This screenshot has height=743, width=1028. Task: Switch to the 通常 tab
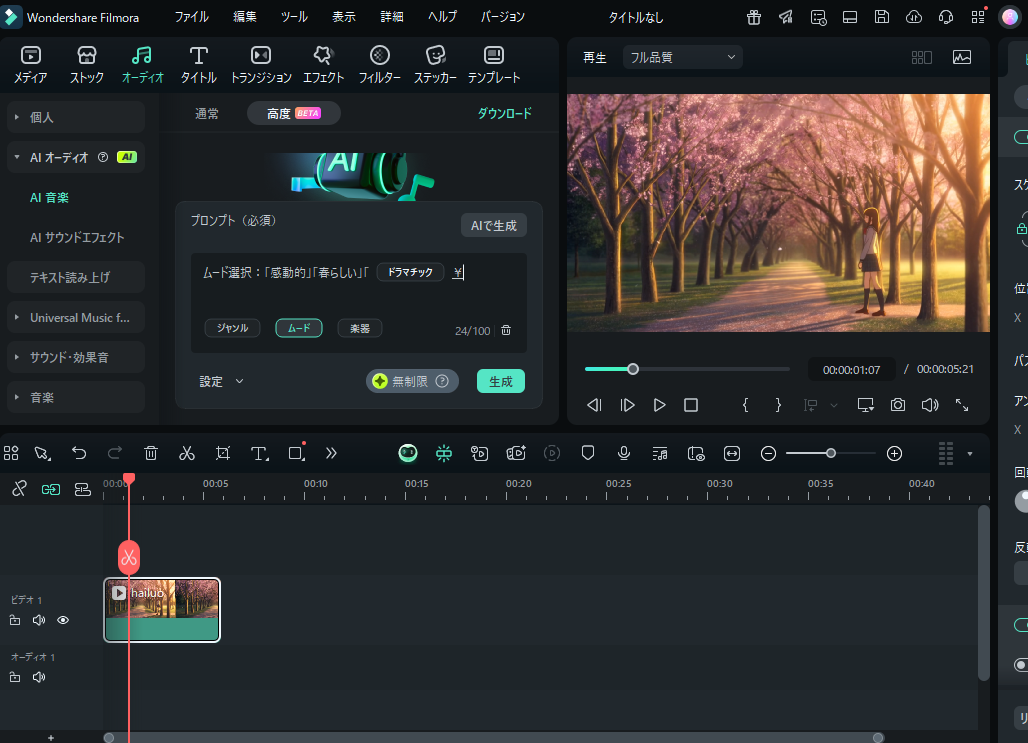(x=207, y=113)
